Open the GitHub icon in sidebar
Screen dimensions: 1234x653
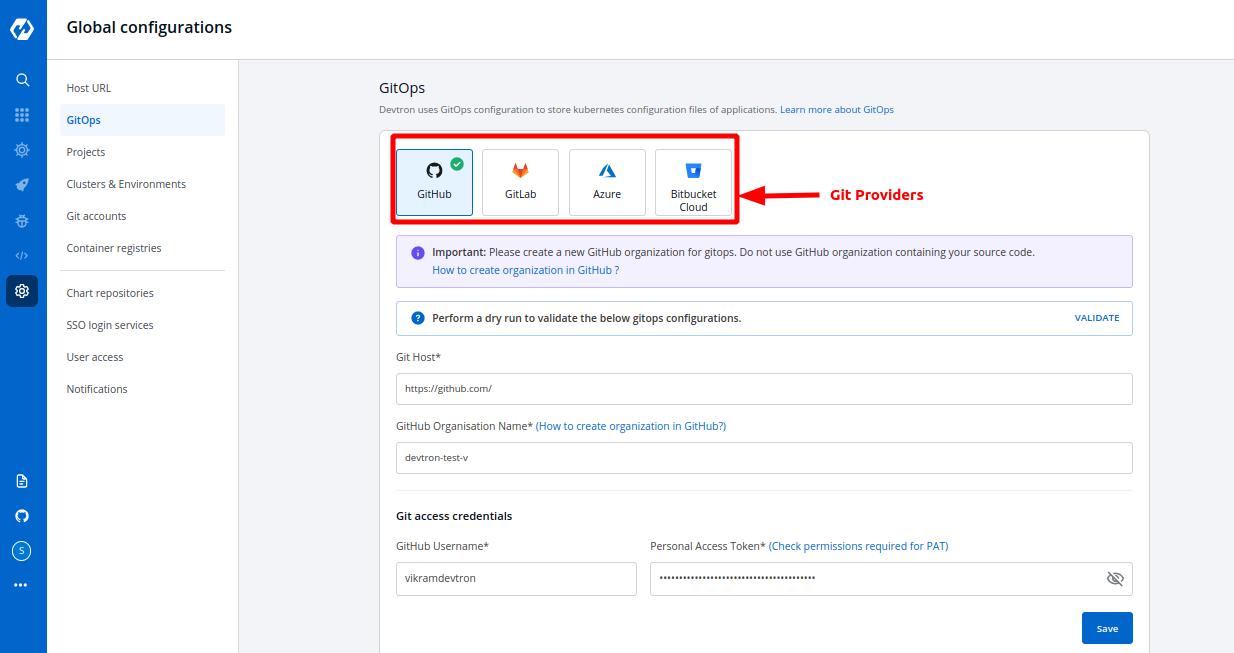[22, 516]
